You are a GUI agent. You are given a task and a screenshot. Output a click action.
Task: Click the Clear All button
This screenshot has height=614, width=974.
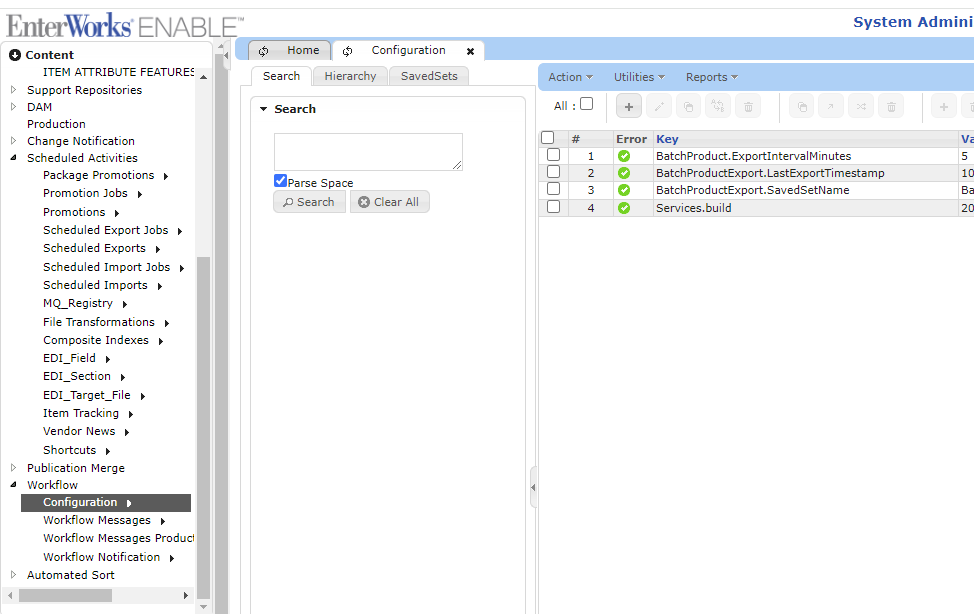coord(389,202)
